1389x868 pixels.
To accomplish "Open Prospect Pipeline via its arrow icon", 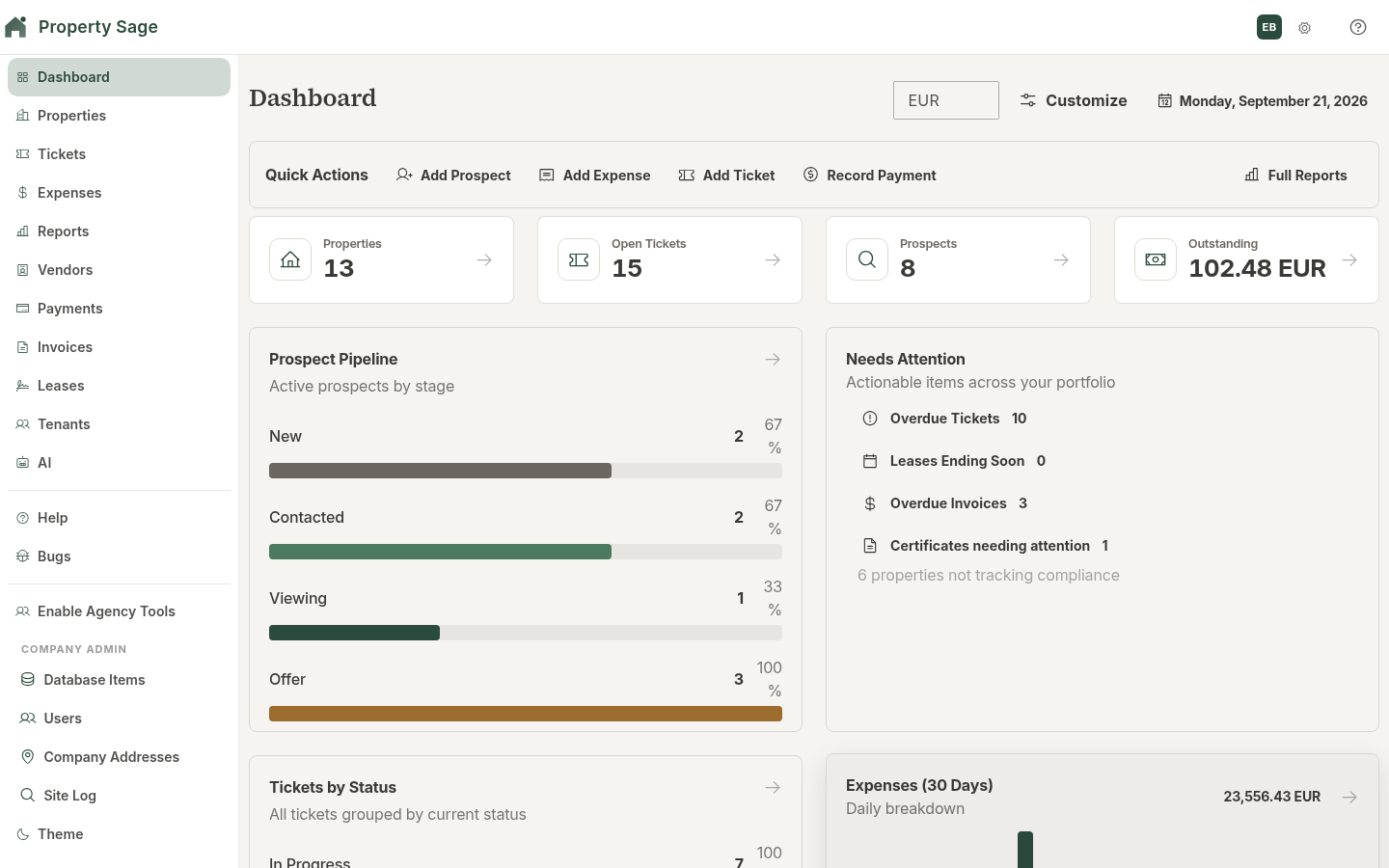I will point(773,359).
